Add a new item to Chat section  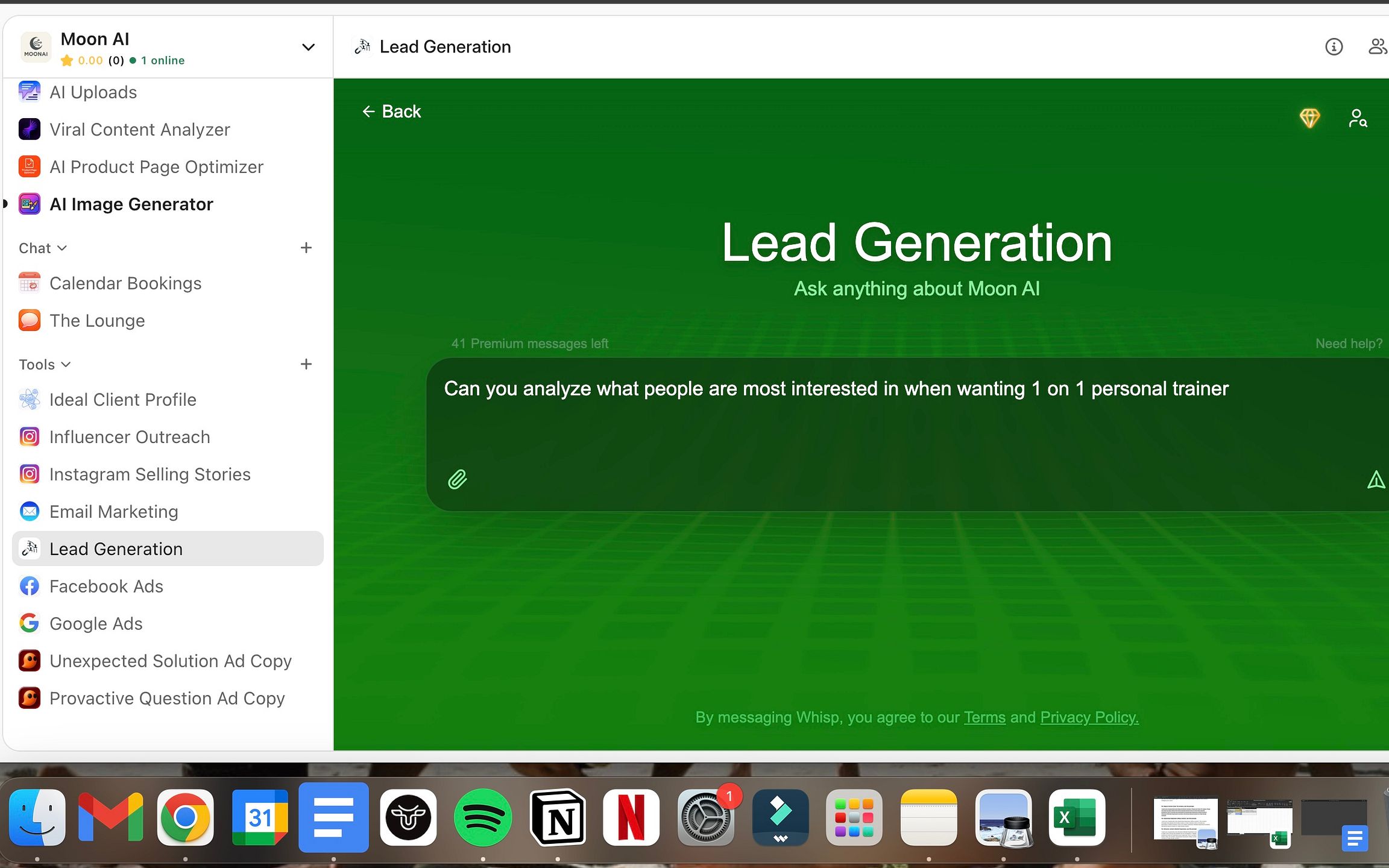(x=306, y=248)
